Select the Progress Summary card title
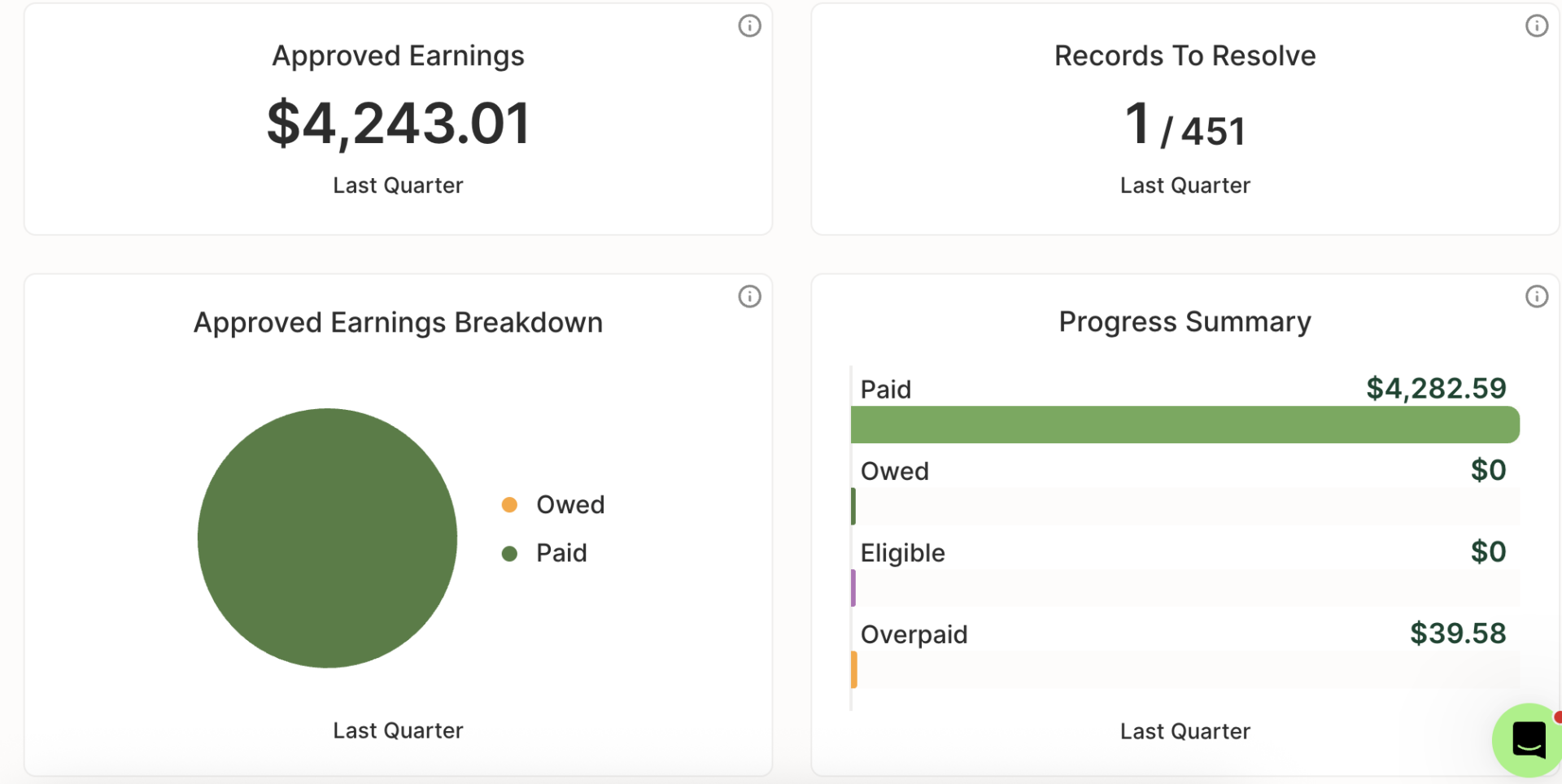Screen dimensions: 1562x784 1185,321
